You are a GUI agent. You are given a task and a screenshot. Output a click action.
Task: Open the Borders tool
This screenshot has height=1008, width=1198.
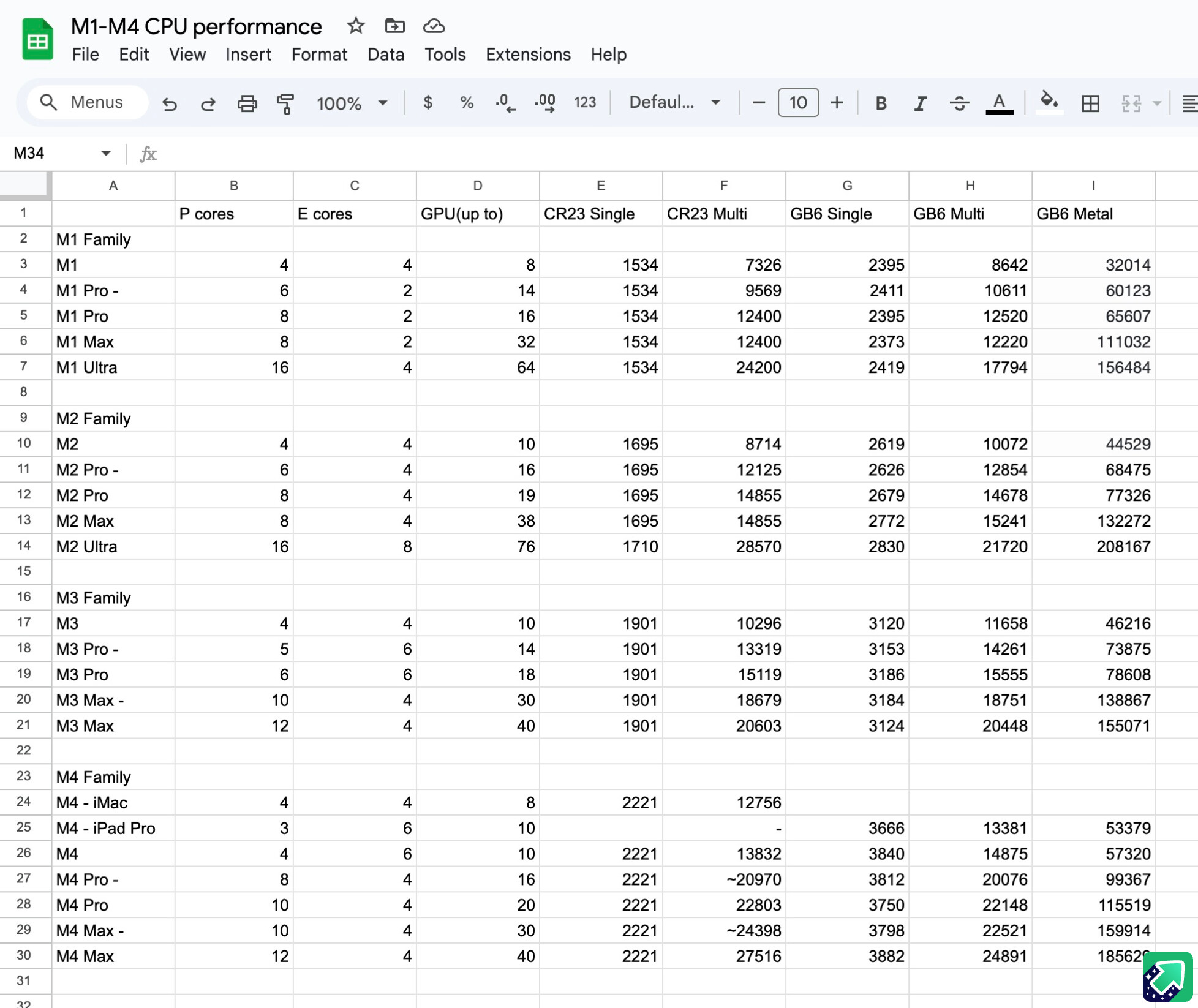(x=1090, y=103)
